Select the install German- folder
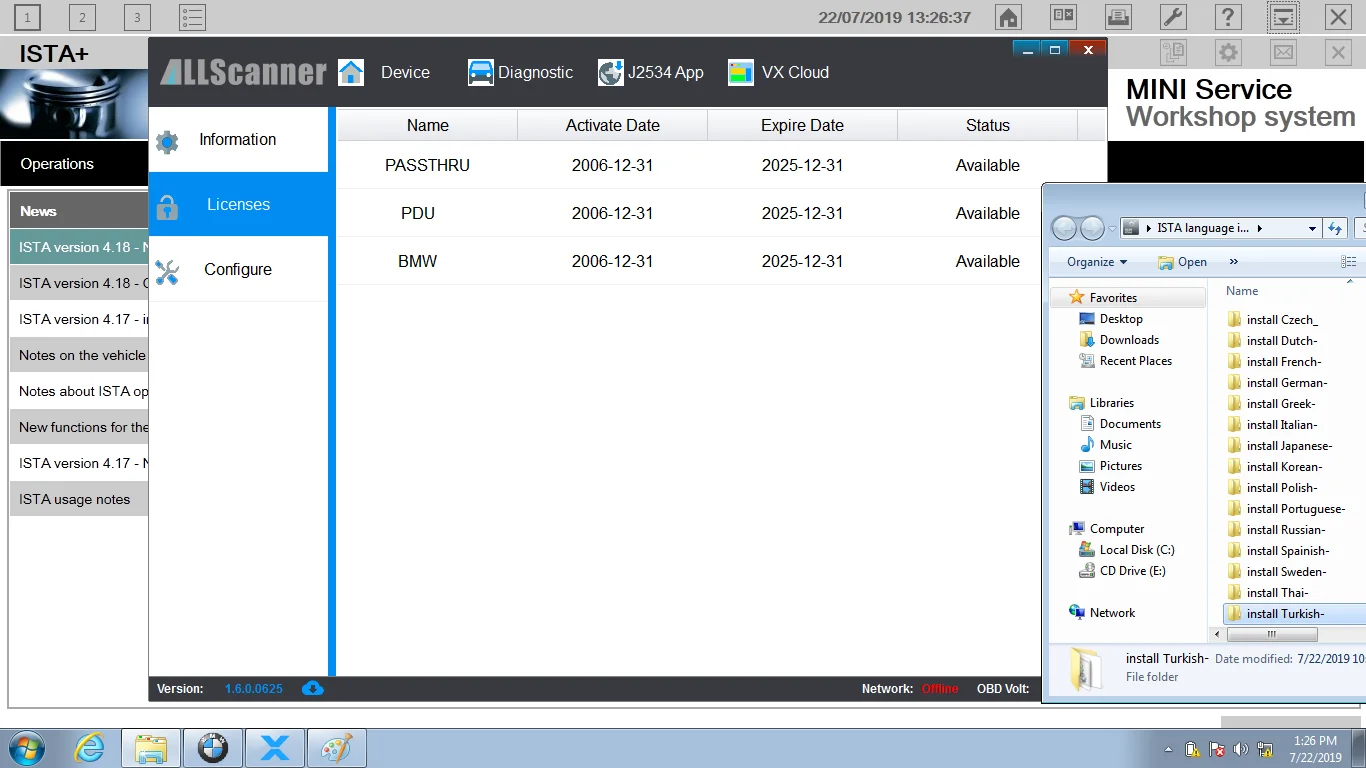Screen dimensions: 1366x768 (1287, 383)
